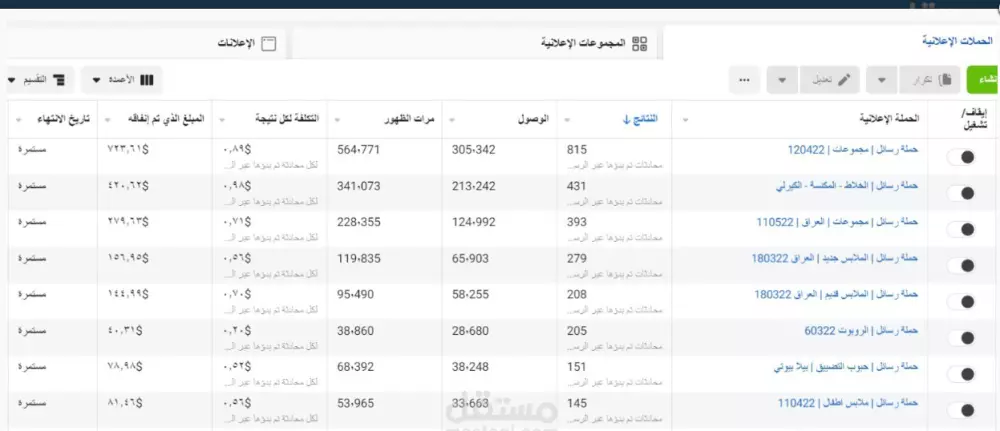Click the ad sets grid icon
This screenshot has width=1000, height=431.
click(640, 43)
